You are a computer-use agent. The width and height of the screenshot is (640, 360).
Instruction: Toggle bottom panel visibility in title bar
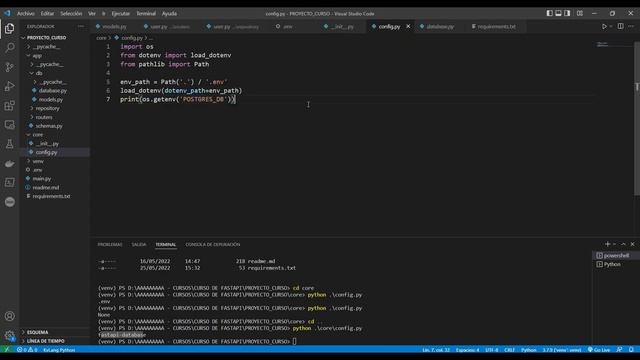(558, 13)
